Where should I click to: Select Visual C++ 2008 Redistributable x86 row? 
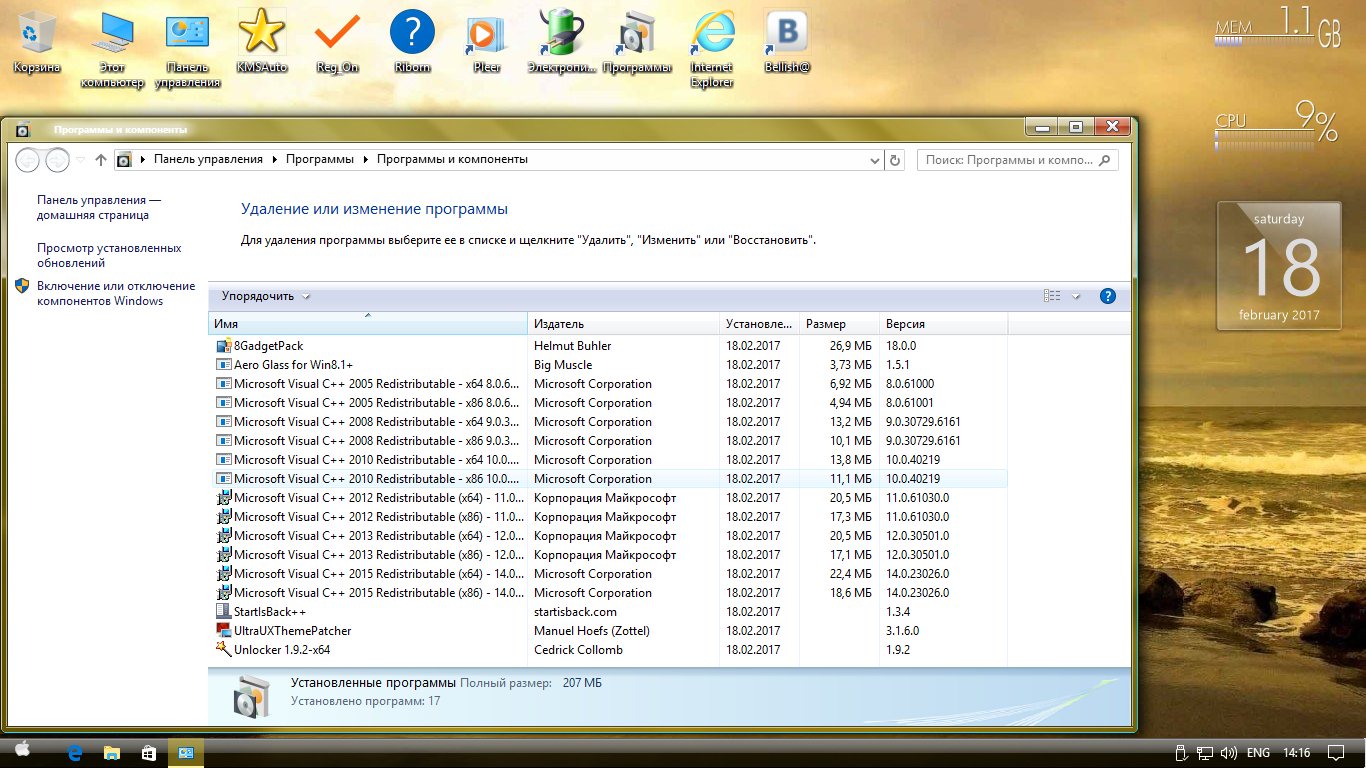point(608,441)
